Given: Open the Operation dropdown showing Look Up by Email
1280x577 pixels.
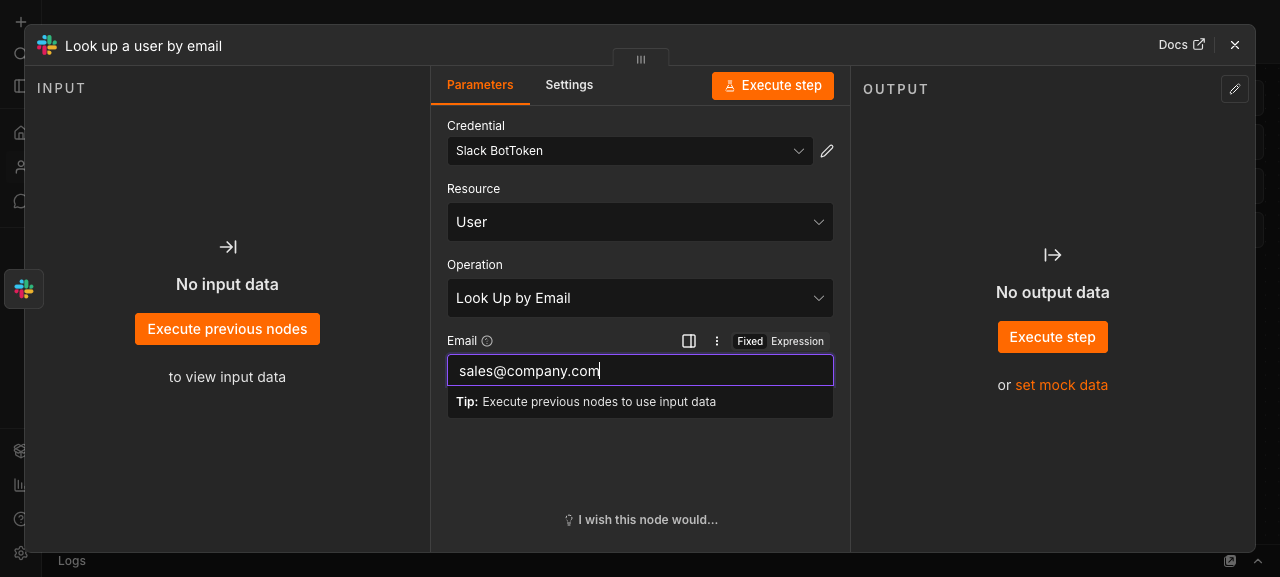Looking at the screenshot, I should tap(640, 298).
